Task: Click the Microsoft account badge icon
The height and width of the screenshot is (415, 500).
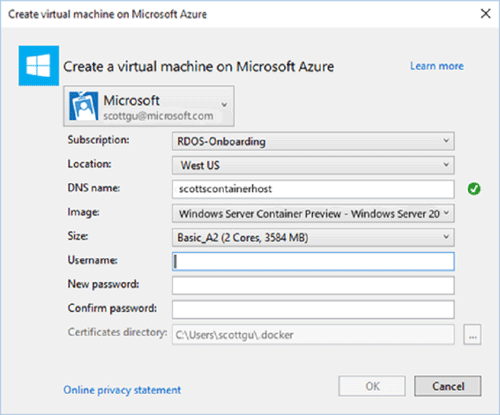Action: 83,106
